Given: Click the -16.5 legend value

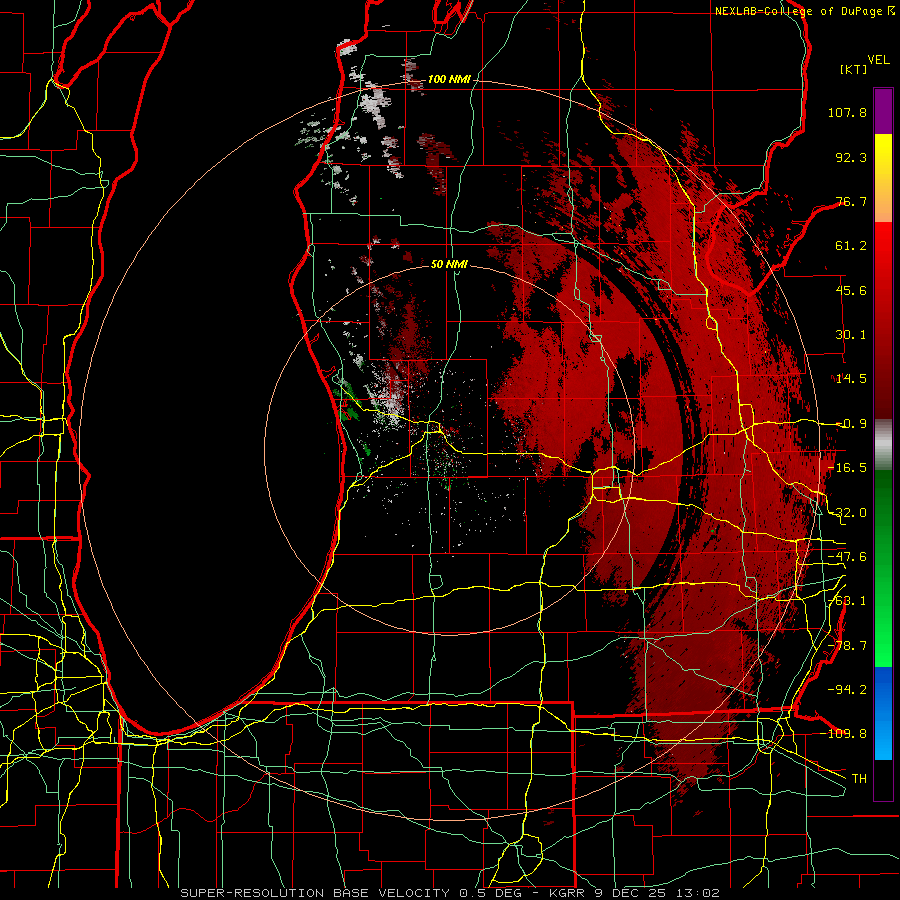Looking at the screenshot, I should (847, 468).
